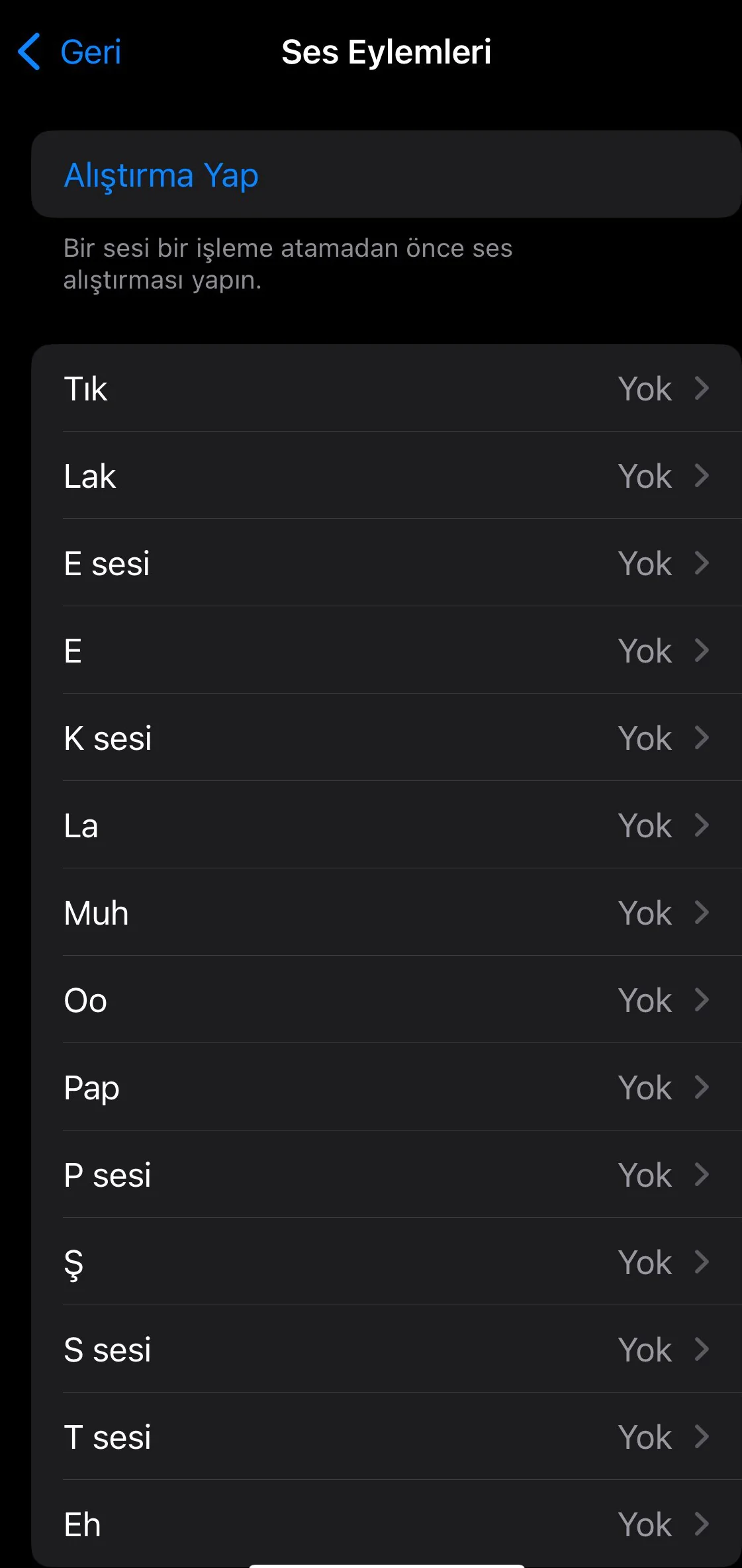The height and width of the screenshot is (1568, 742).
Task: Click the chevron icon beside La
Action: 702,825
